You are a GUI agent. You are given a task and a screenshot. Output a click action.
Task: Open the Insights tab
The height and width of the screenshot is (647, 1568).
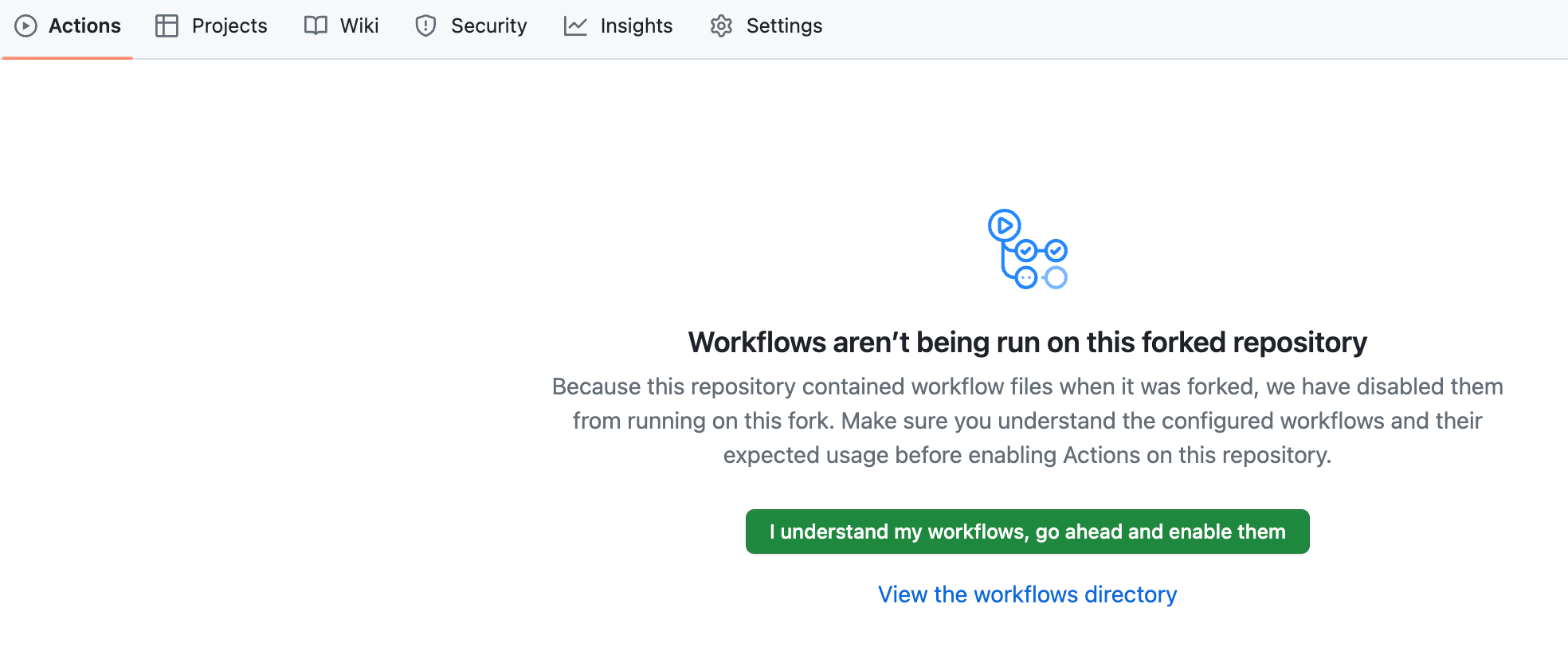pos(618,26)
